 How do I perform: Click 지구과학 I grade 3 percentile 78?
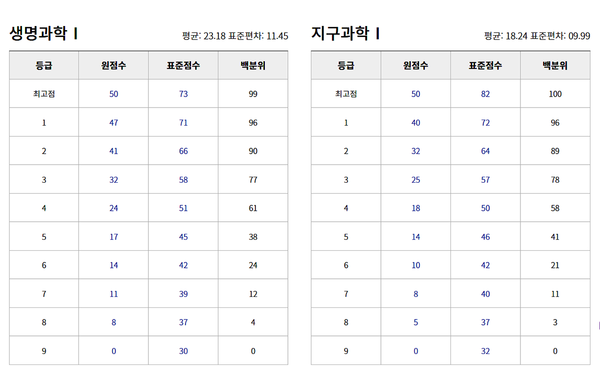pyautogui.click(x=555, y=179)
